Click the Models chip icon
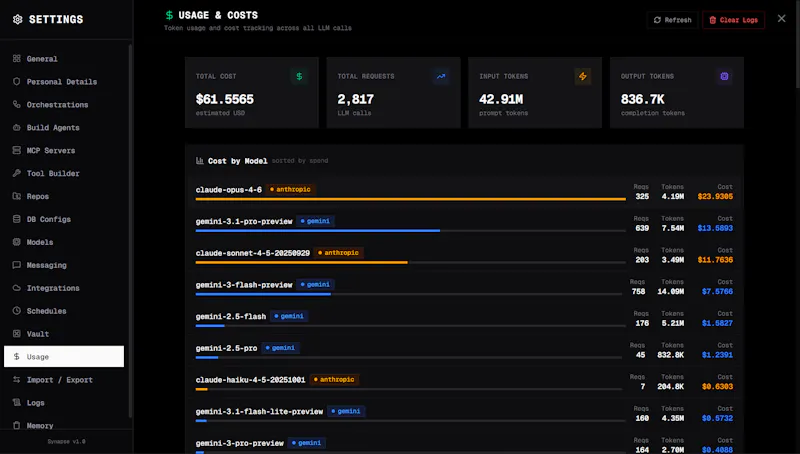 point(16,242)
